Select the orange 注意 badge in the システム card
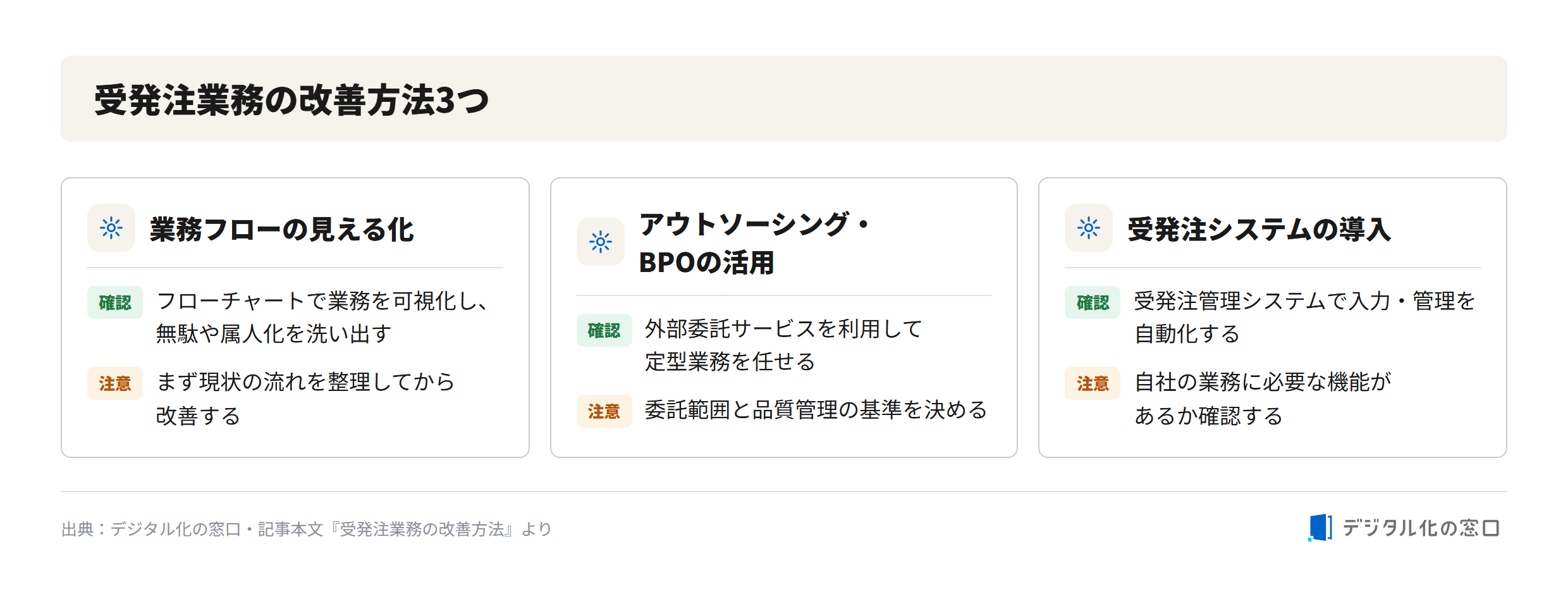Image resolution: width=1568 pixels, height=601 pixels. click(x=1093, y=383)
